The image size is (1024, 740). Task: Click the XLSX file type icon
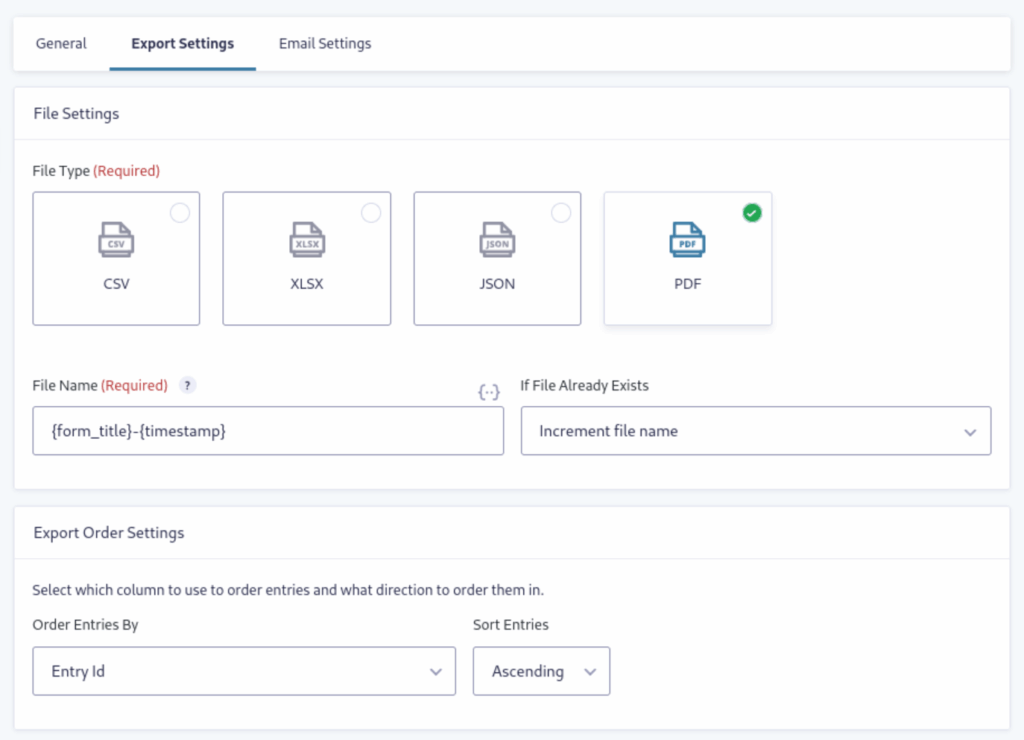[x=306, y=240]
